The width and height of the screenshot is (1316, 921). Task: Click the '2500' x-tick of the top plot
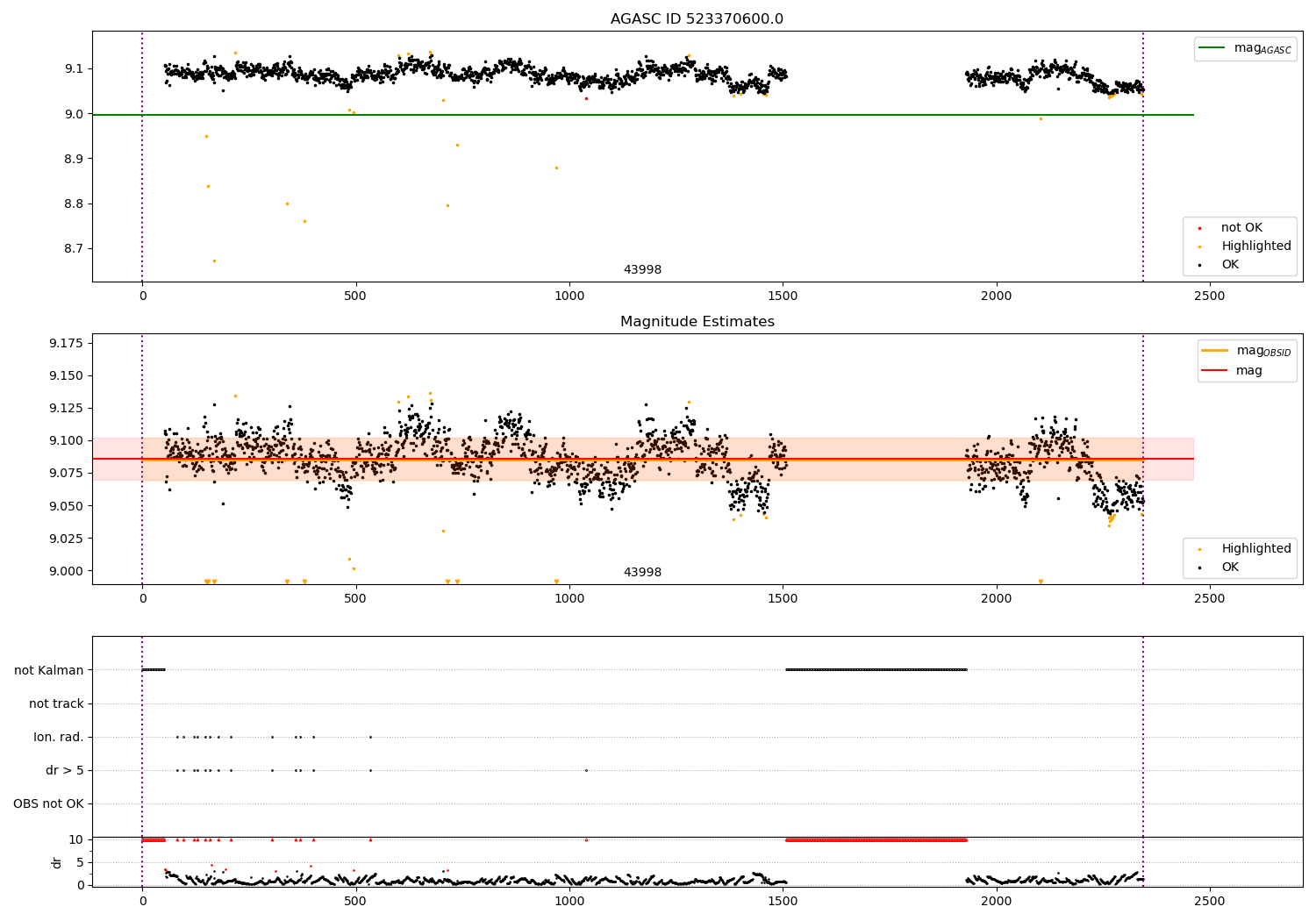1210,296
